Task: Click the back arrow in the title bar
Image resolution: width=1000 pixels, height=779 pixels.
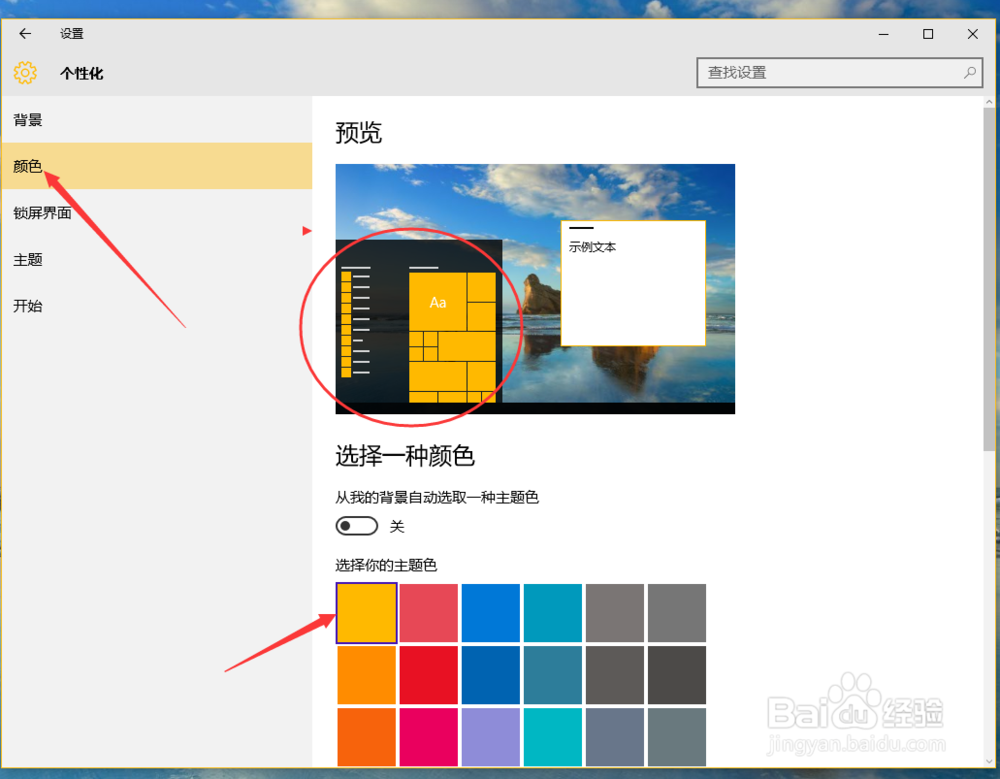Action: tap(24, 33)
